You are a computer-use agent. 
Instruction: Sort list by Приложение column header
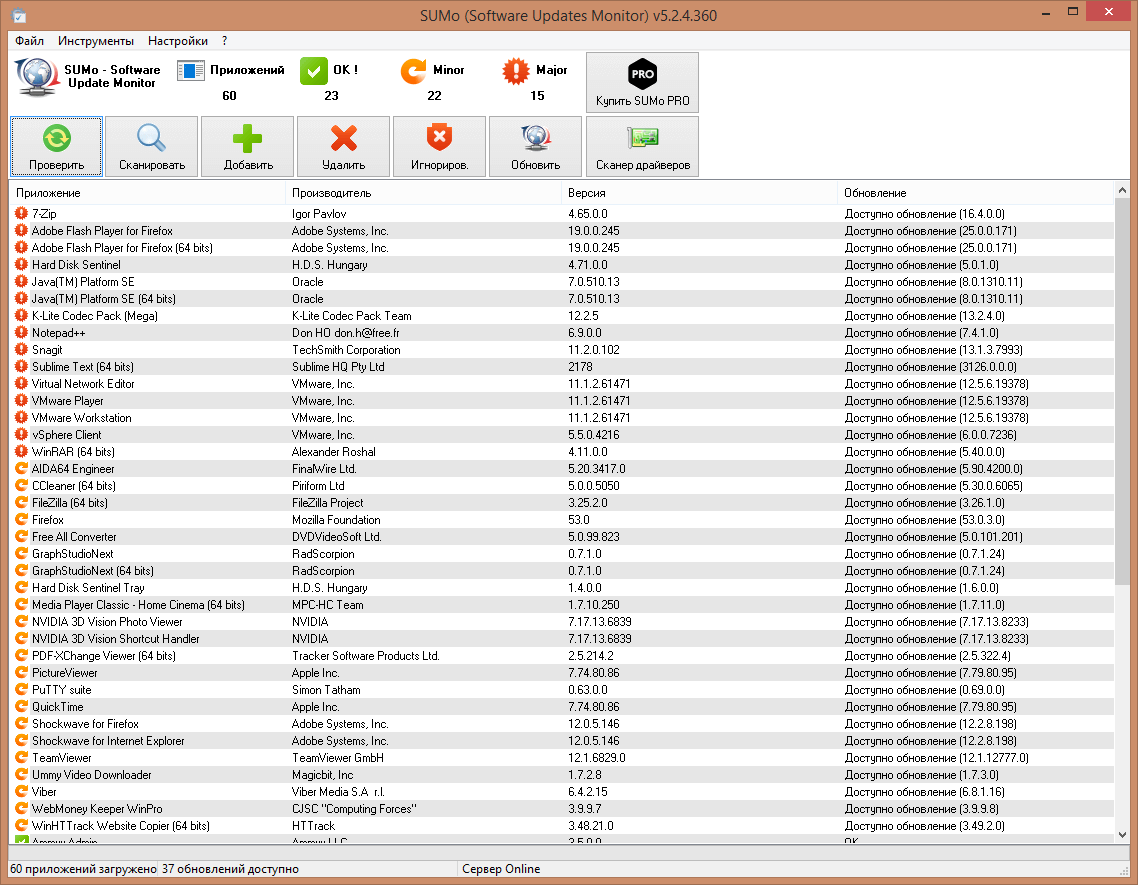48,193
